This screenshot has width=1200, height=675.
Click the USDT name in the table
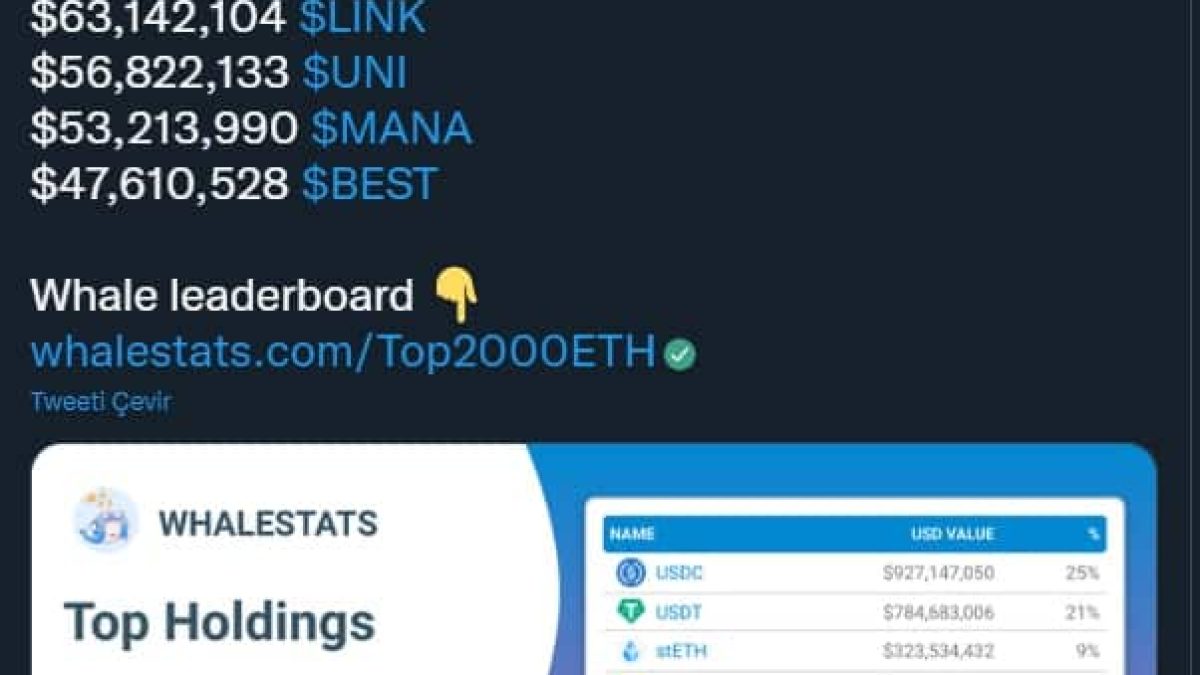coord(679,612)
